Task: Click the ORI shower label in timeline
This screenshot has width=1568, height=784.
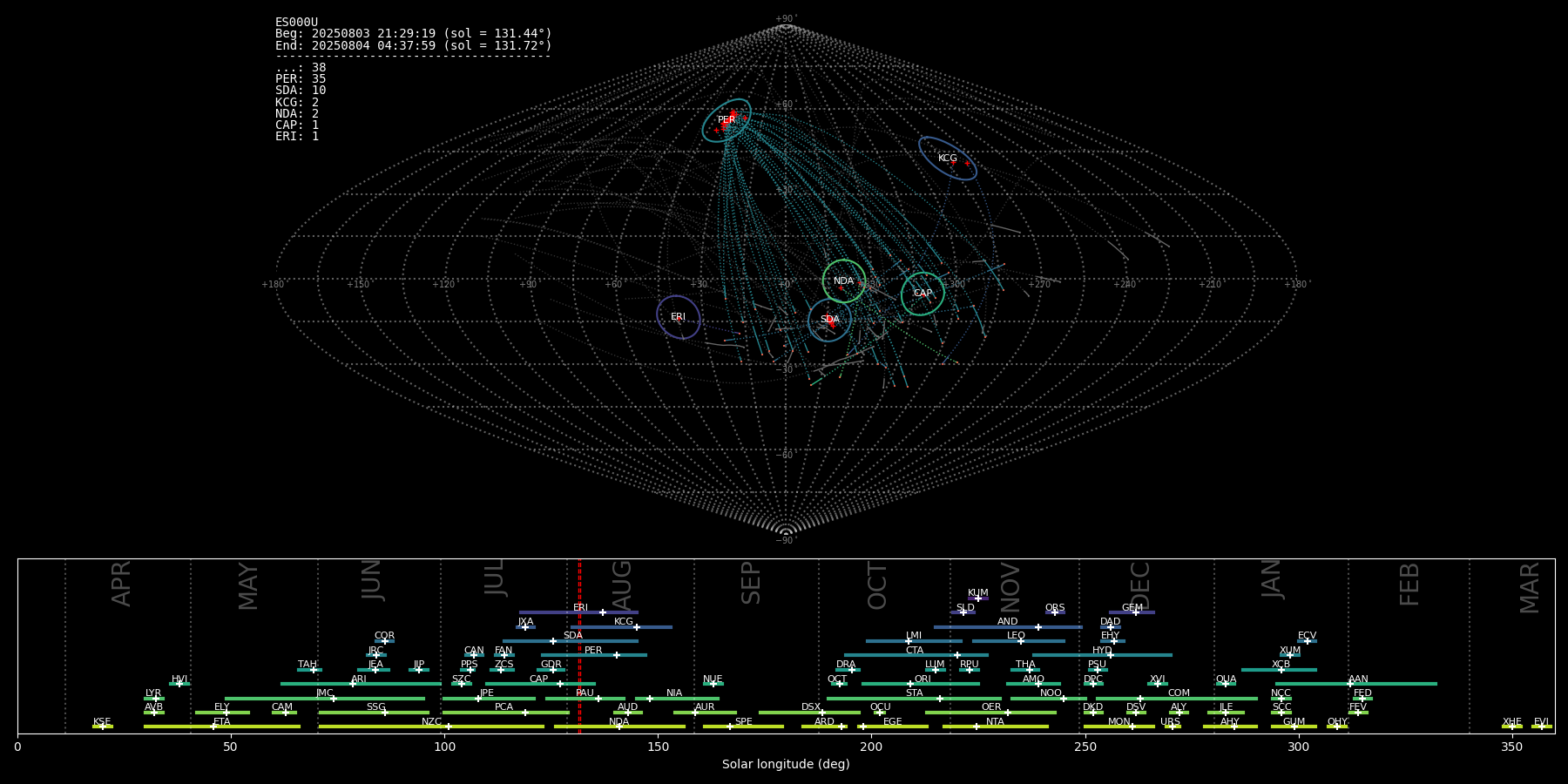Action: [923, 679]
